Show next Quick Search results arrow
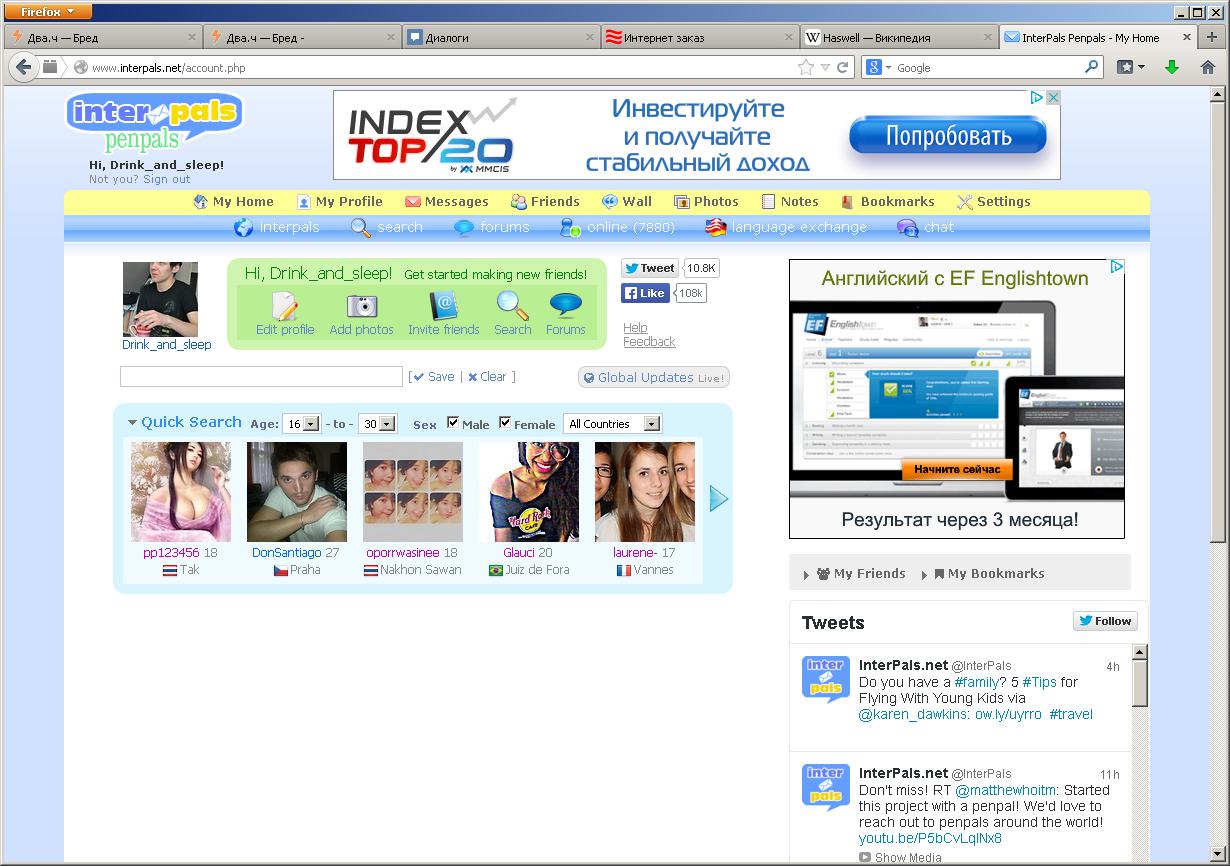1230x866 pixels. coord(719,498)
